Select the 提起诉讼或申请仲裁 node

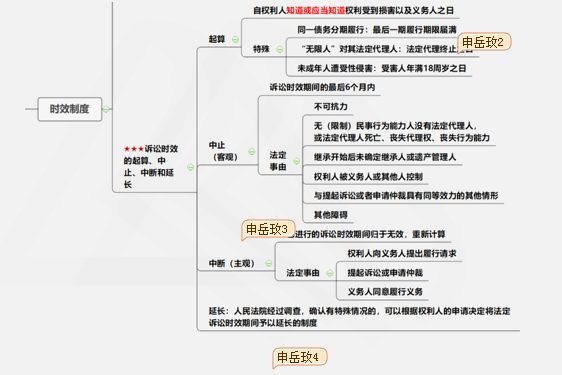click(385, 273)
